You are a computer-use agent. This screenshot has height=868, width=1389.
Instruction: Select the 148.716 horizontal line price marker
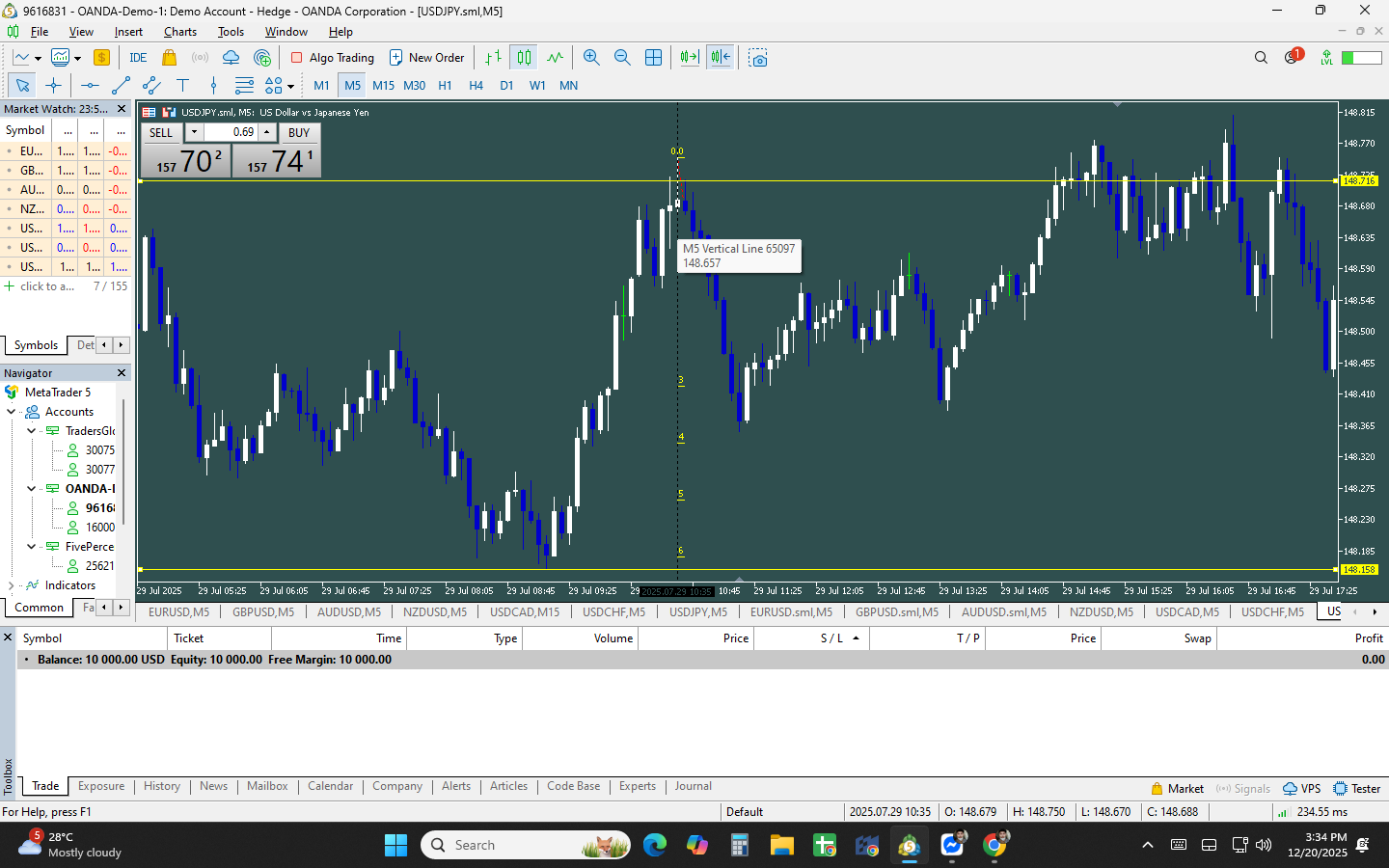pyautogui.click(x=1359, y=180)
